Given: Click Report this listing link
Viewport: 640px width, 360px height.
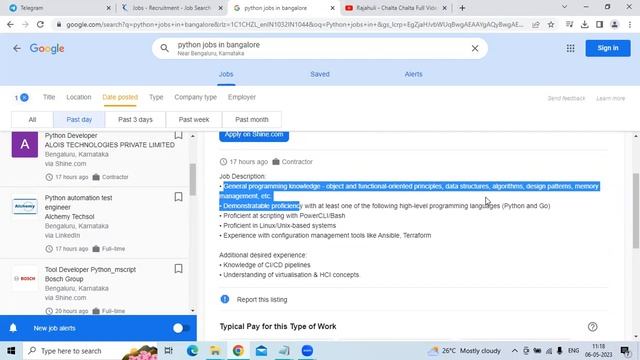Looking at the screenshot, I should 262,300.
